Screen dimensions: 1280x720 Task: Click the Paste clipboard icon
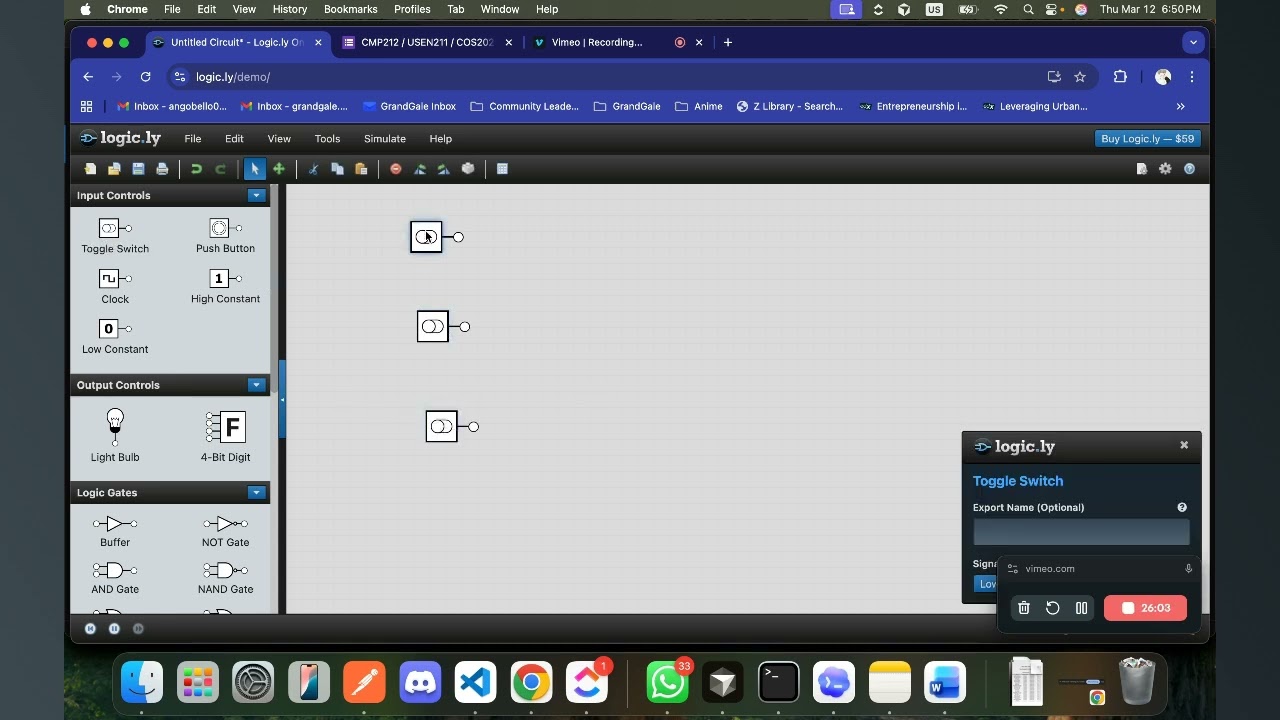(361, 169)
